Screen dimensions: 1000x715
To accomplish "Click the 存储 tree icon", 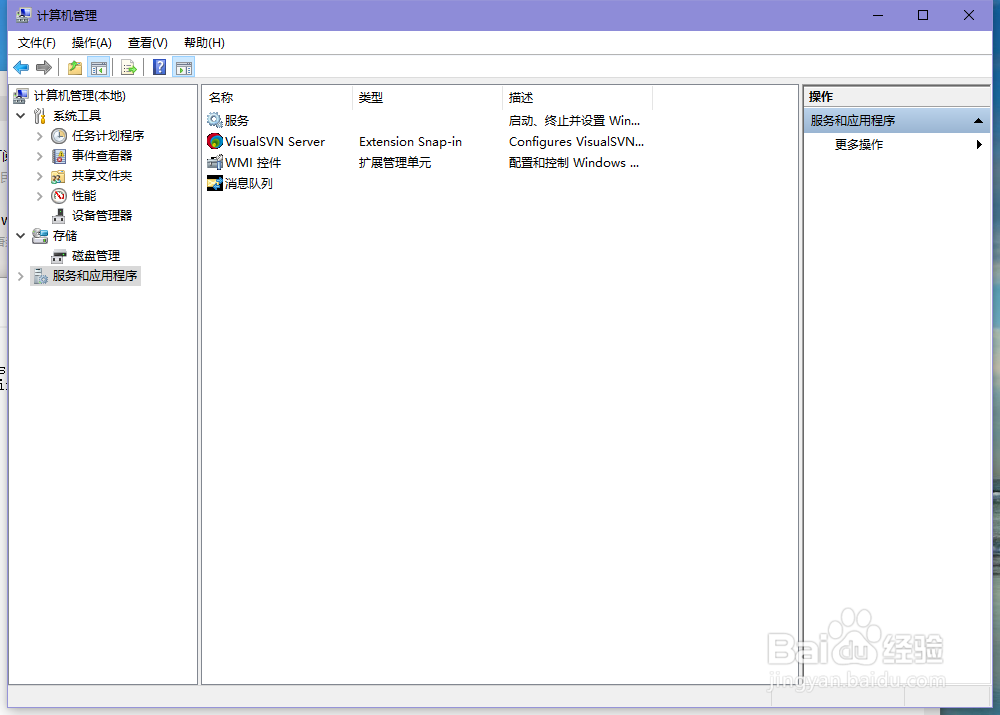I will point(40,235).
